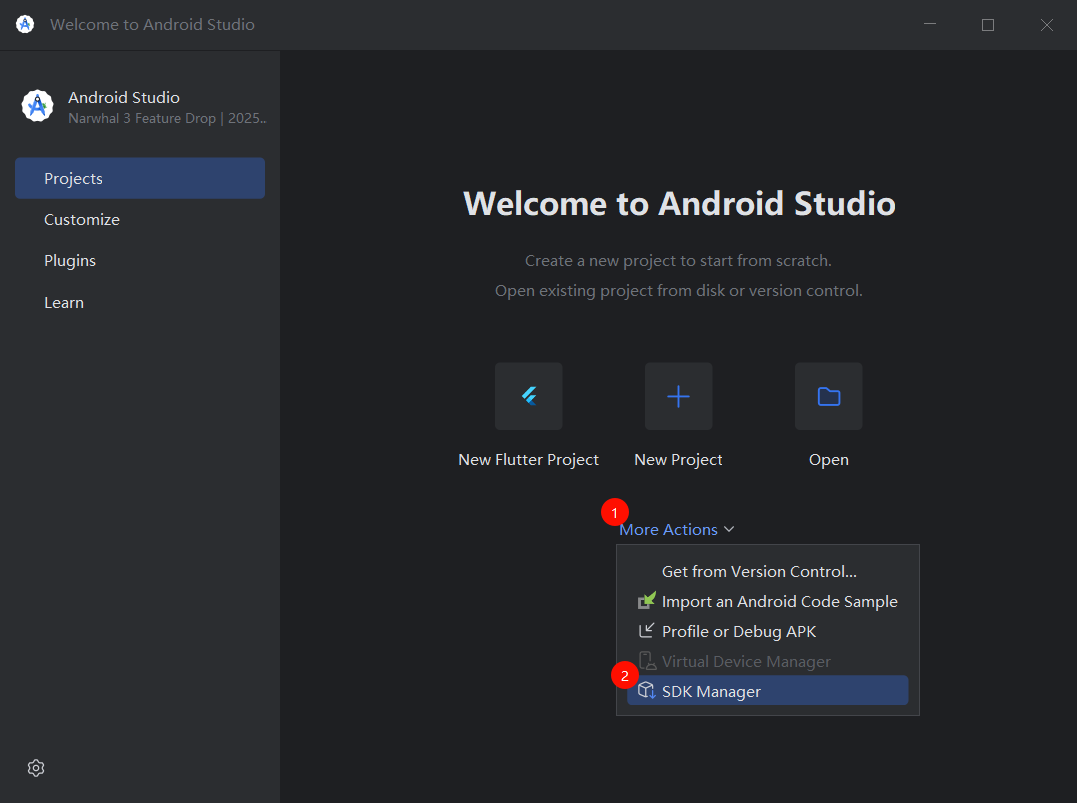Click the New Project plus icon
1077x803 pixels.
pyautogui.click(x=678, y=396)
